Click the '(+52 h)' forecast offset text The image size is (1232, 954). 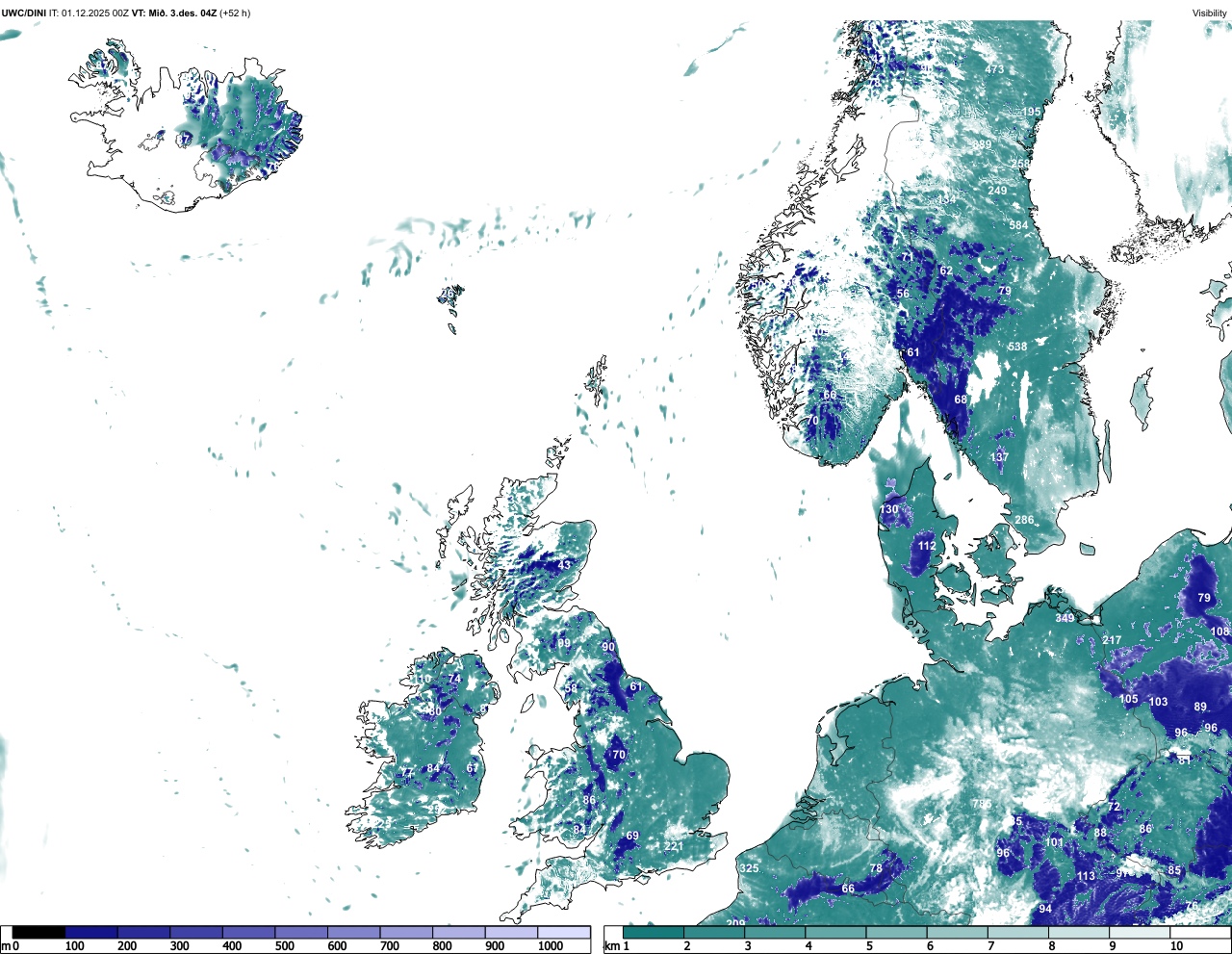235,13
